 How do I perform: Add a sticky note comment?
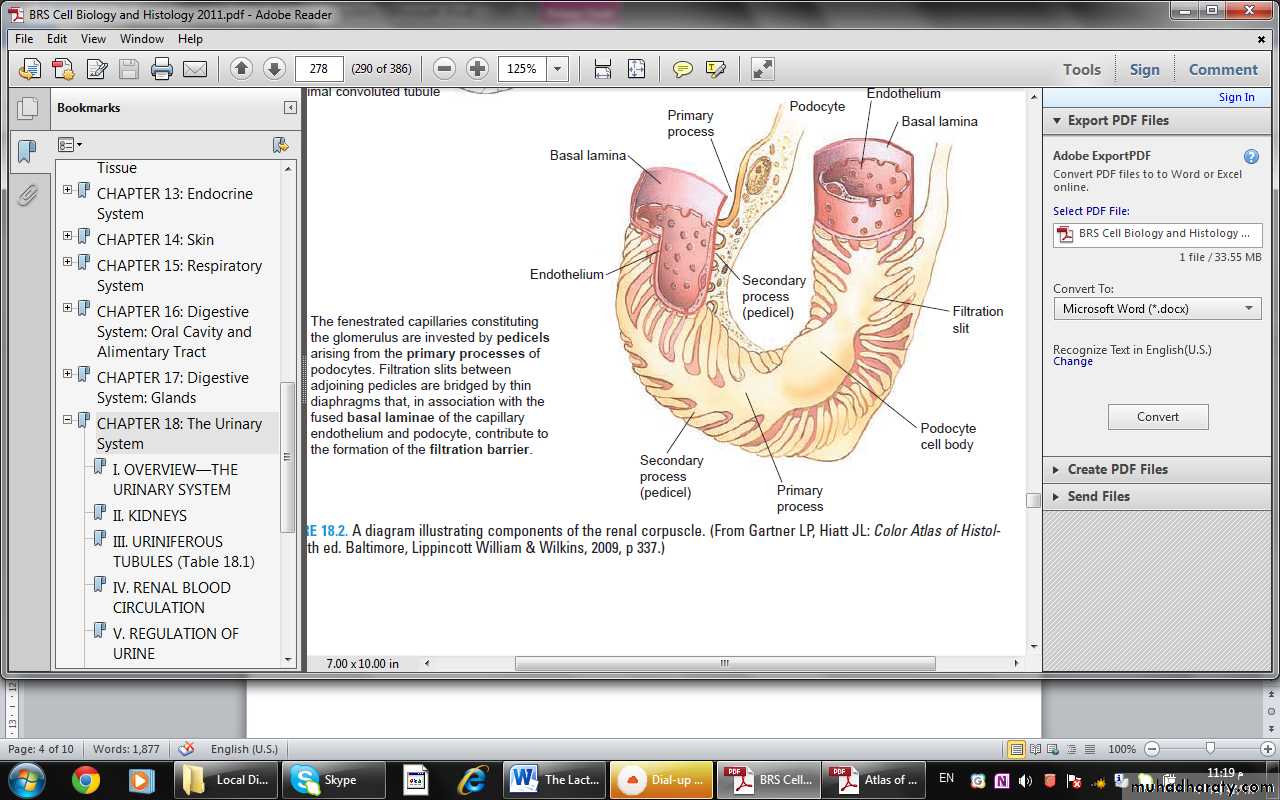[x=683, y=69]
